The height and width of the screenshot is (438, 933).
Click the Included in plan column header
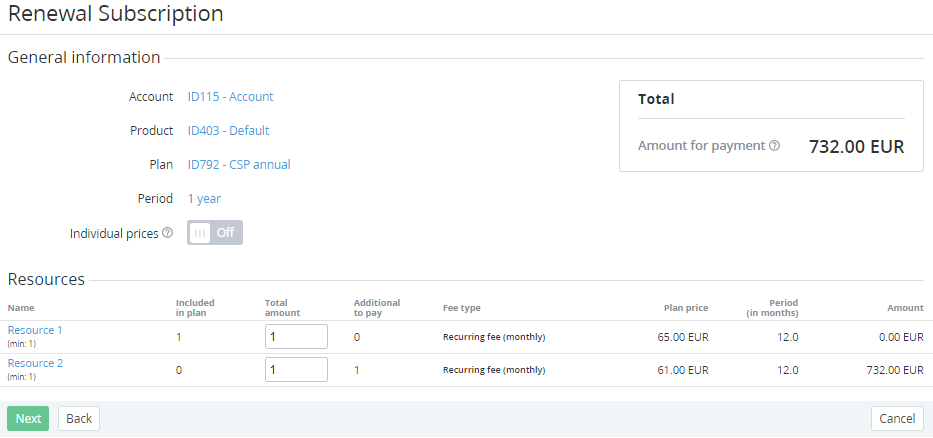pos(195,308)
